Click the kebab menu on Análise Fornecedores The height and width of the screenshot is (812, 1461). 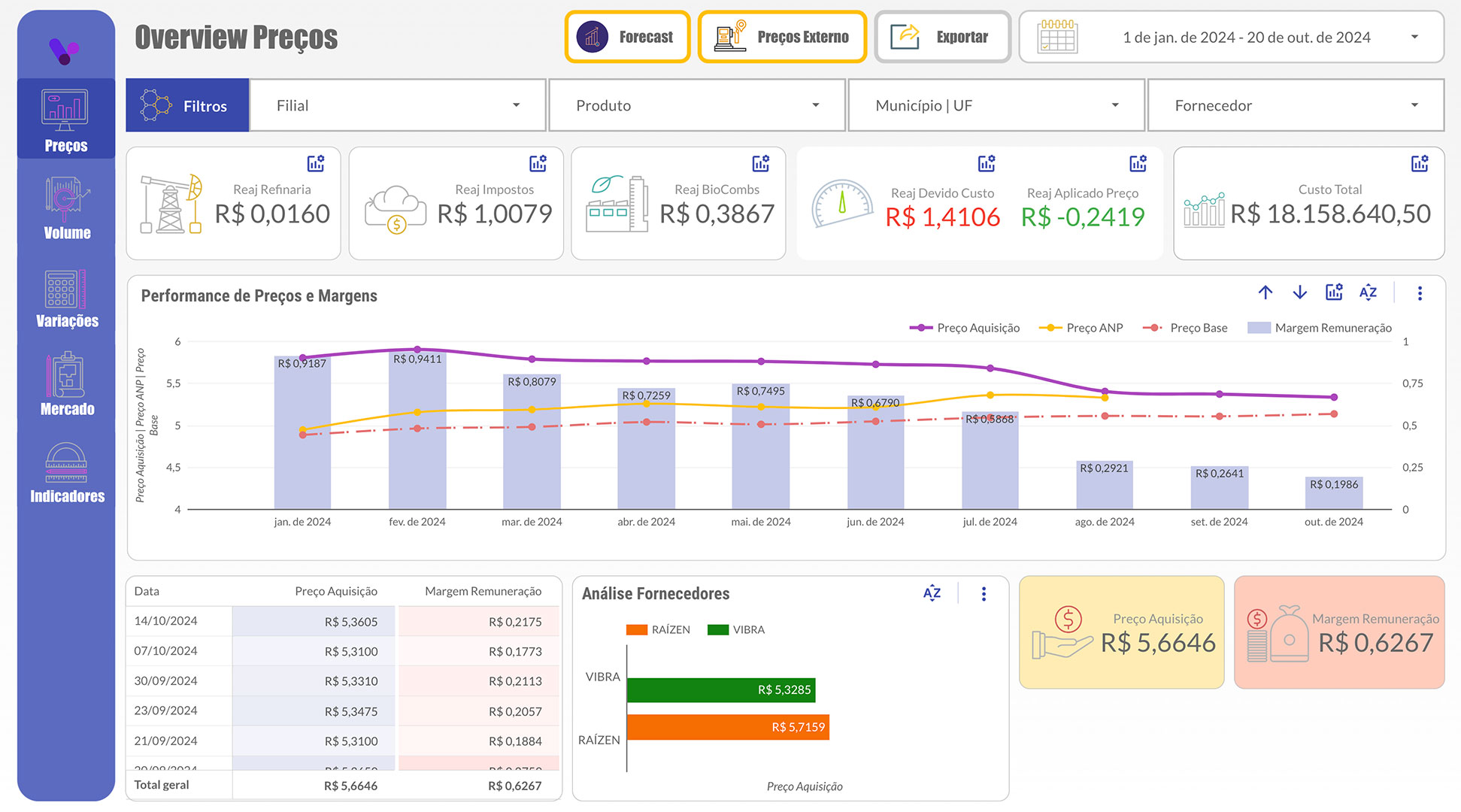(983, 593)
